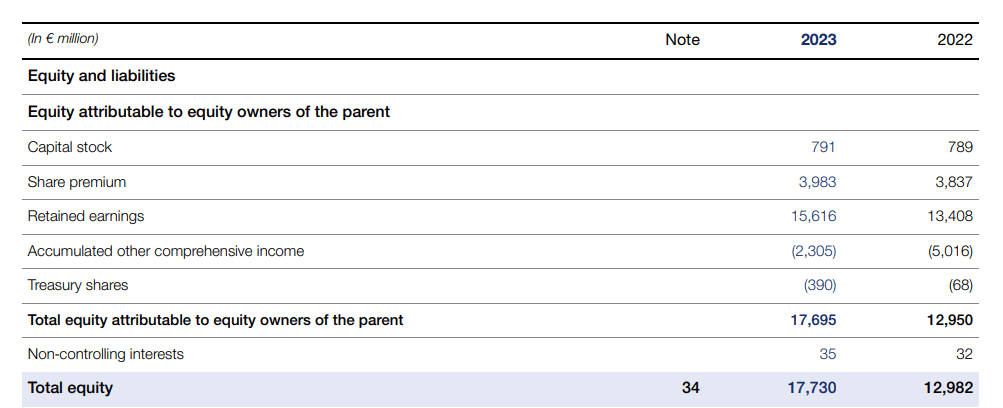Click the Share premium 2023 value 3,983

(818, 182)
